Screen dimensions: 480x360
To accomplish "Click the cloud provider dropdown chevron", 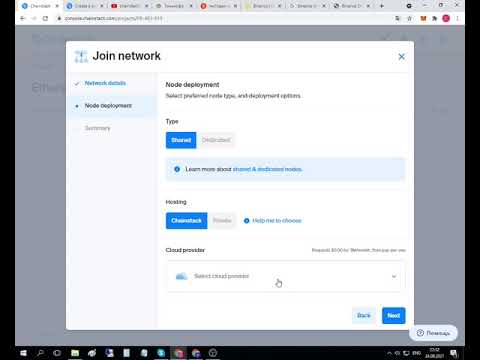I will 394,276.
